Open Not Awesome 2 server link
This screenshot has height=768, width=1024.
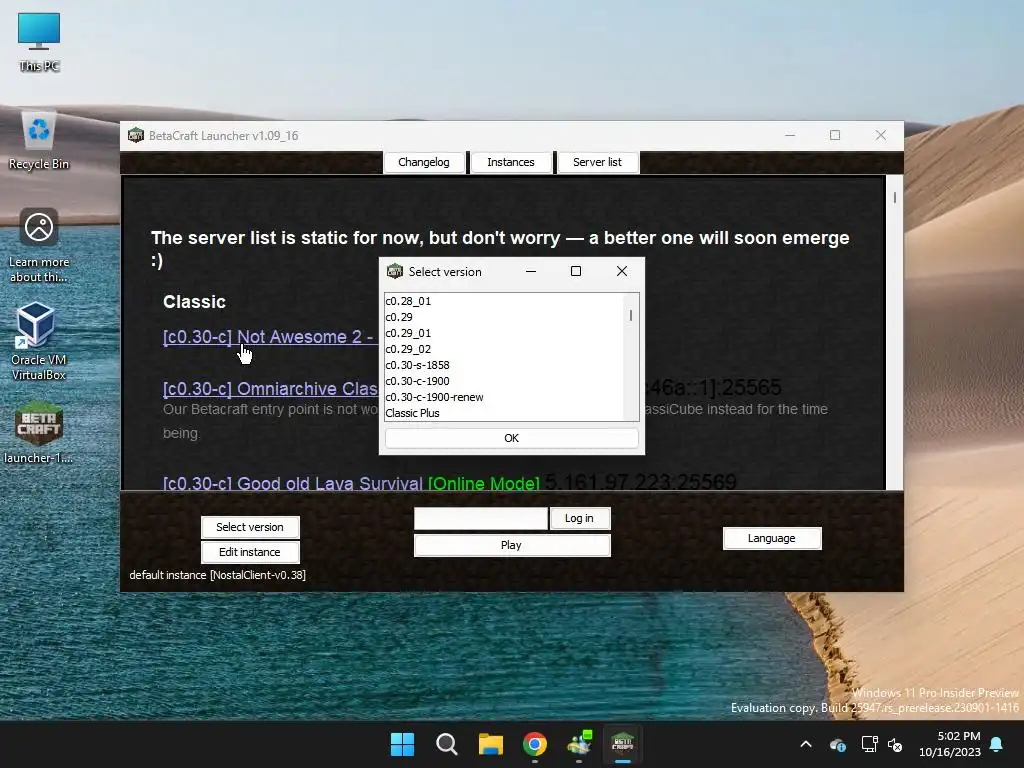tap(270, 337)
